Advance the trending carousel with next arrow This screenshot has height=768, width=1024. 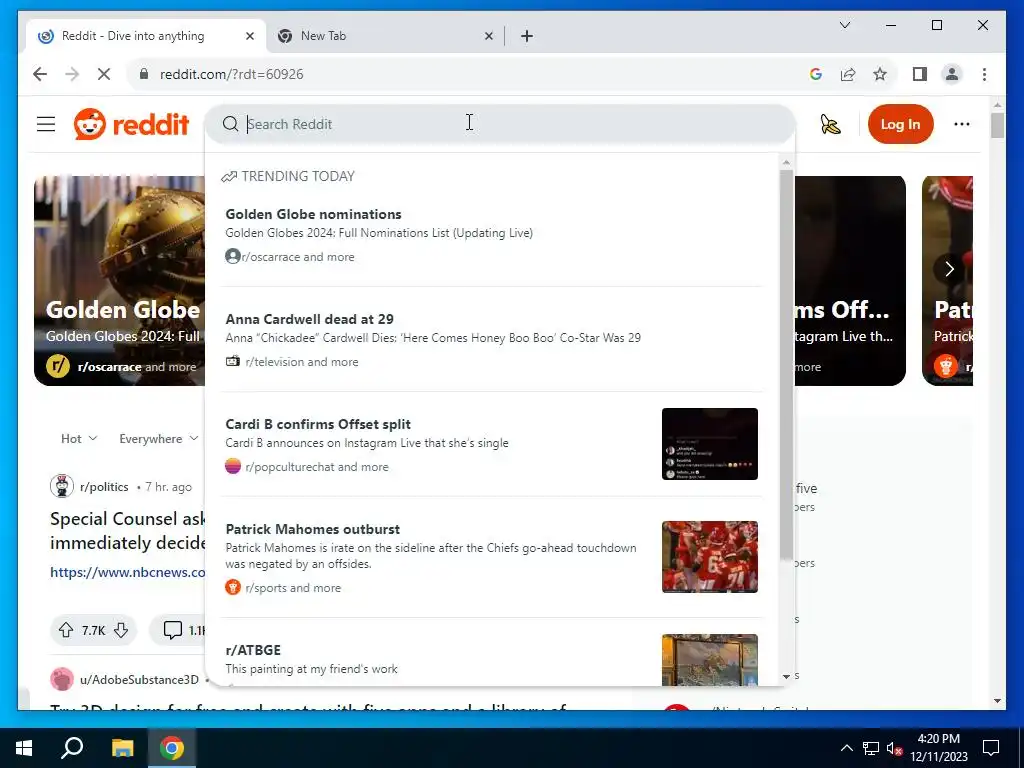(949, 268)
